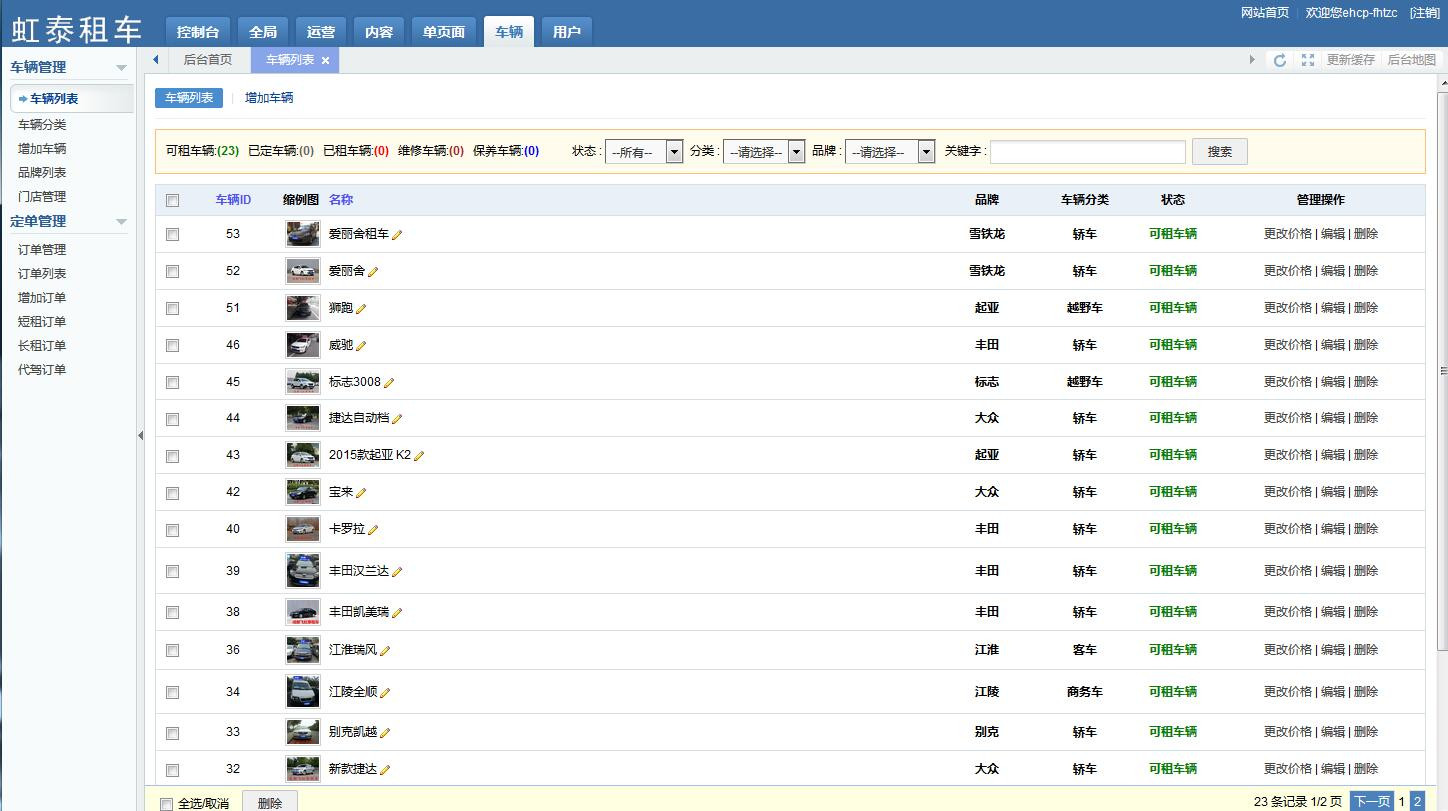Click pencil edit icon next to 狮跑
The image size is (1448, 811).
pos(361,309)
